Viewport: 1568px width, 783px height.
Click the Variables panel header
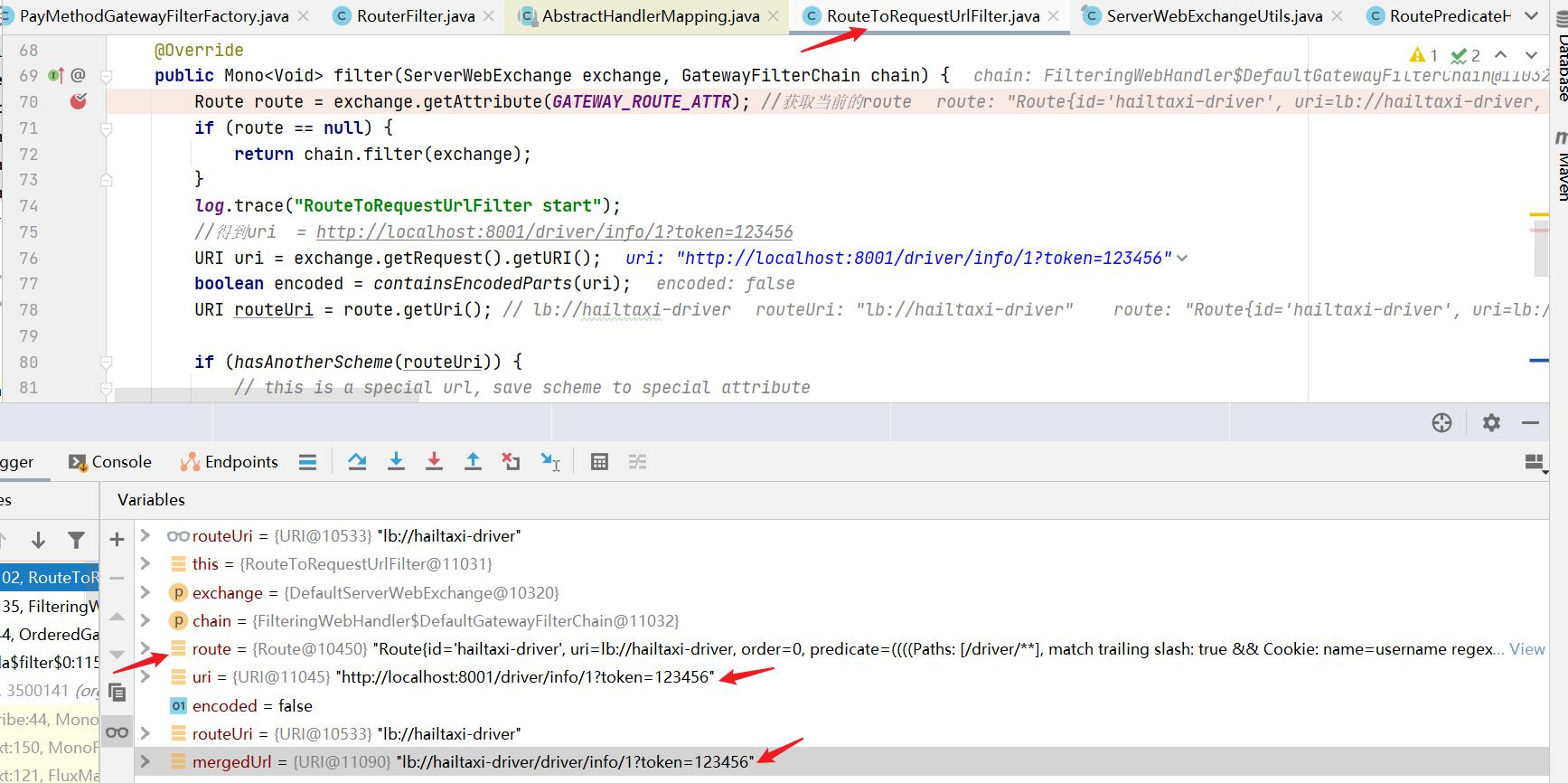pyautogui.click(x=151, y=500)
